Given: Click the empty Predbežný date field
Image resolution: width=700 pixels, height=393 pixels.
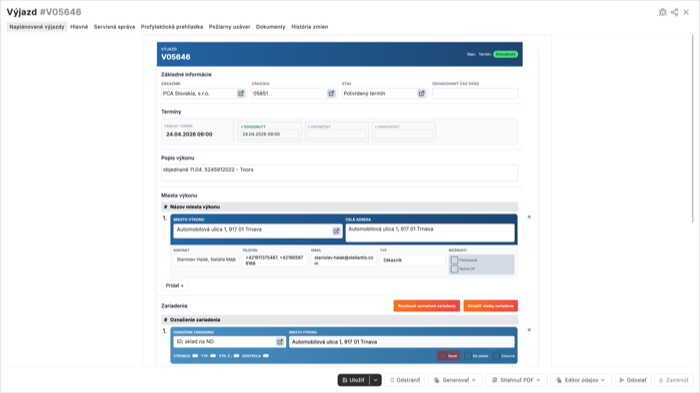Looking at the screenshot, I should (x=337, y=134).
